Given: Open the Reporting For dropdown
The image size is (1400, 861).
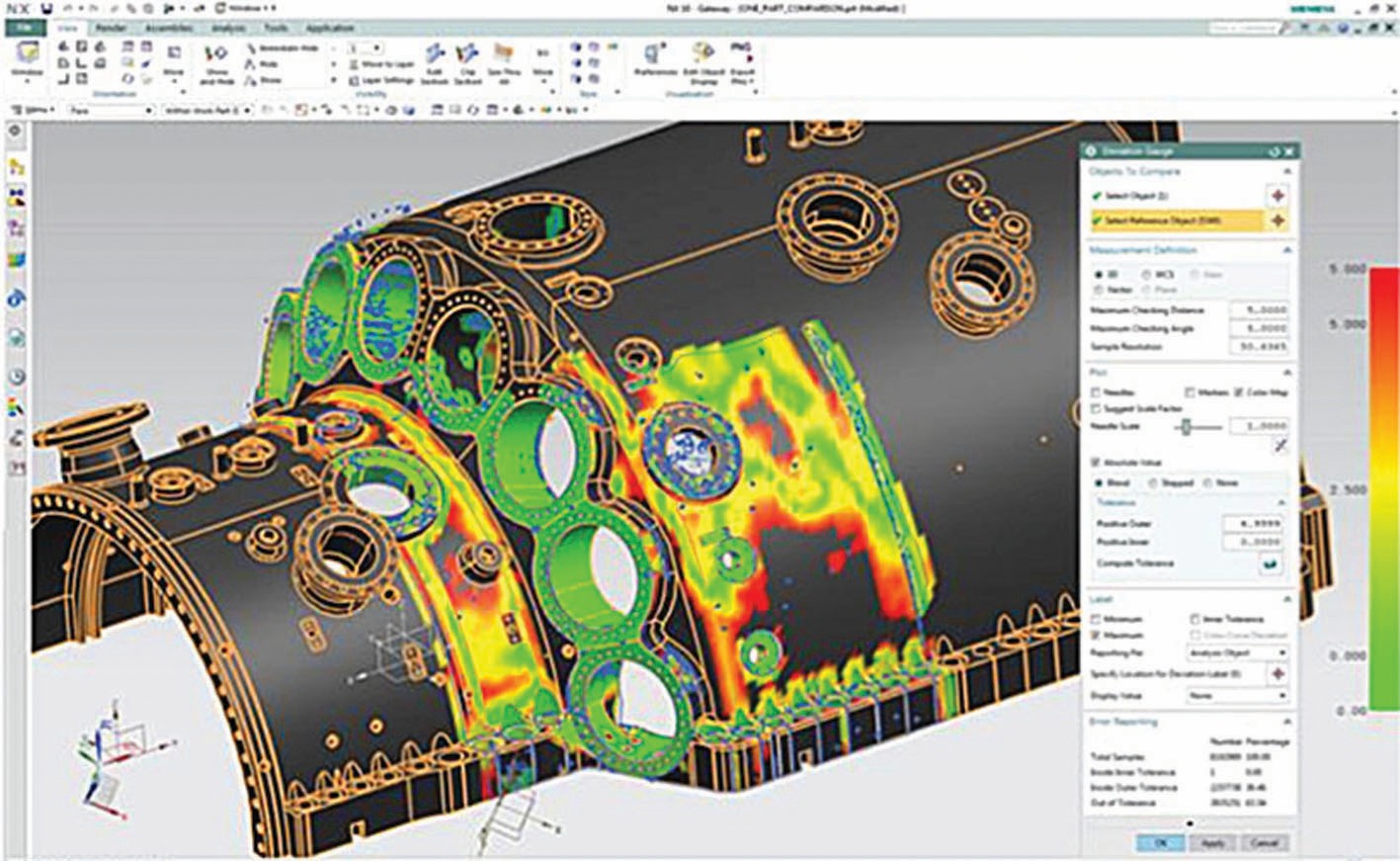Looking at the screenshot, I should [1237, 653].
